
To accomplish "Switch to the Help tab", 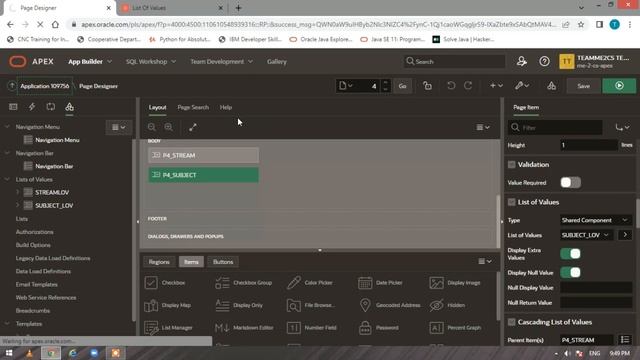I will click(226, 107).
